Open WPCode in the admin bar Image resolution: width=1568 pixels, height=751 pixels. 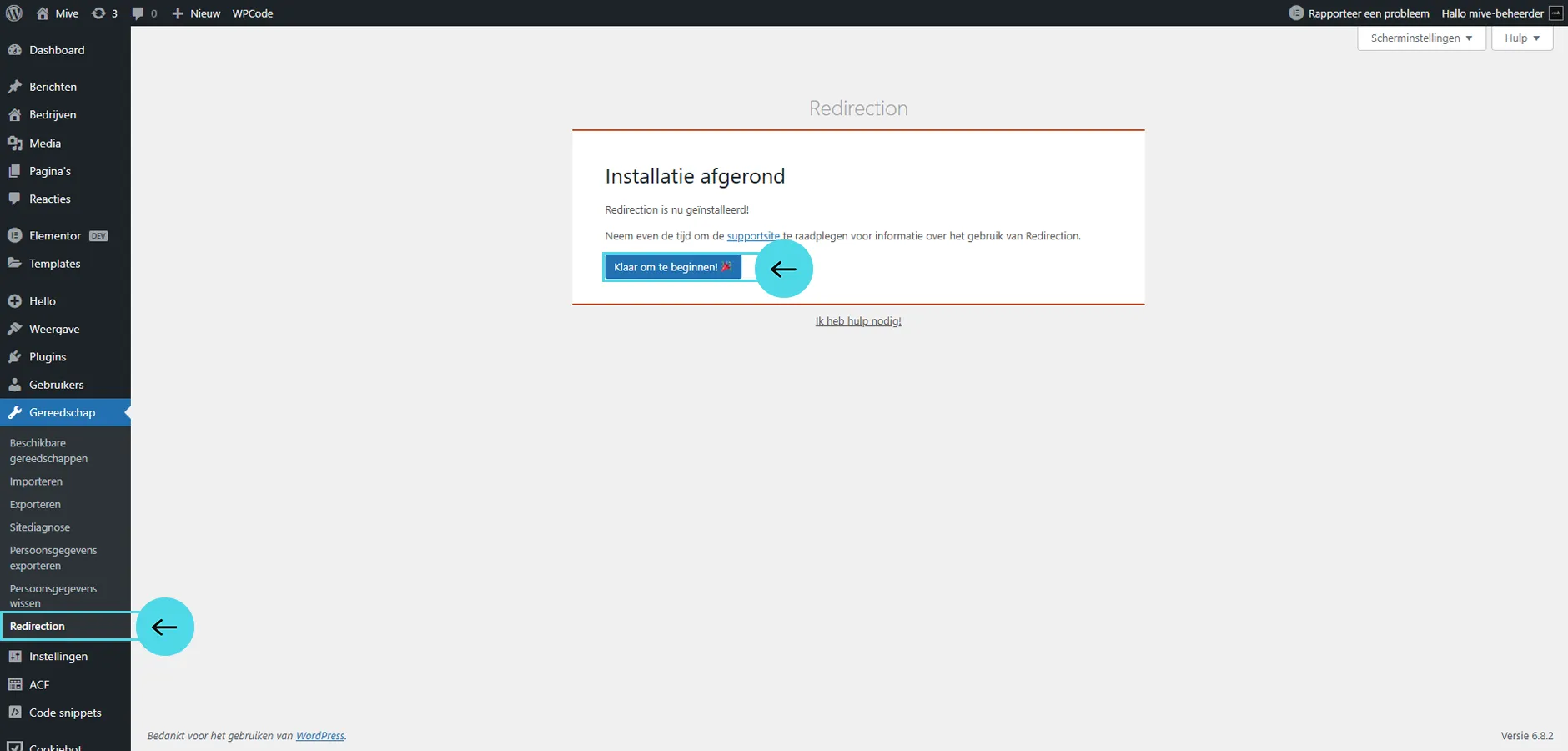click(x=253, y=13)
